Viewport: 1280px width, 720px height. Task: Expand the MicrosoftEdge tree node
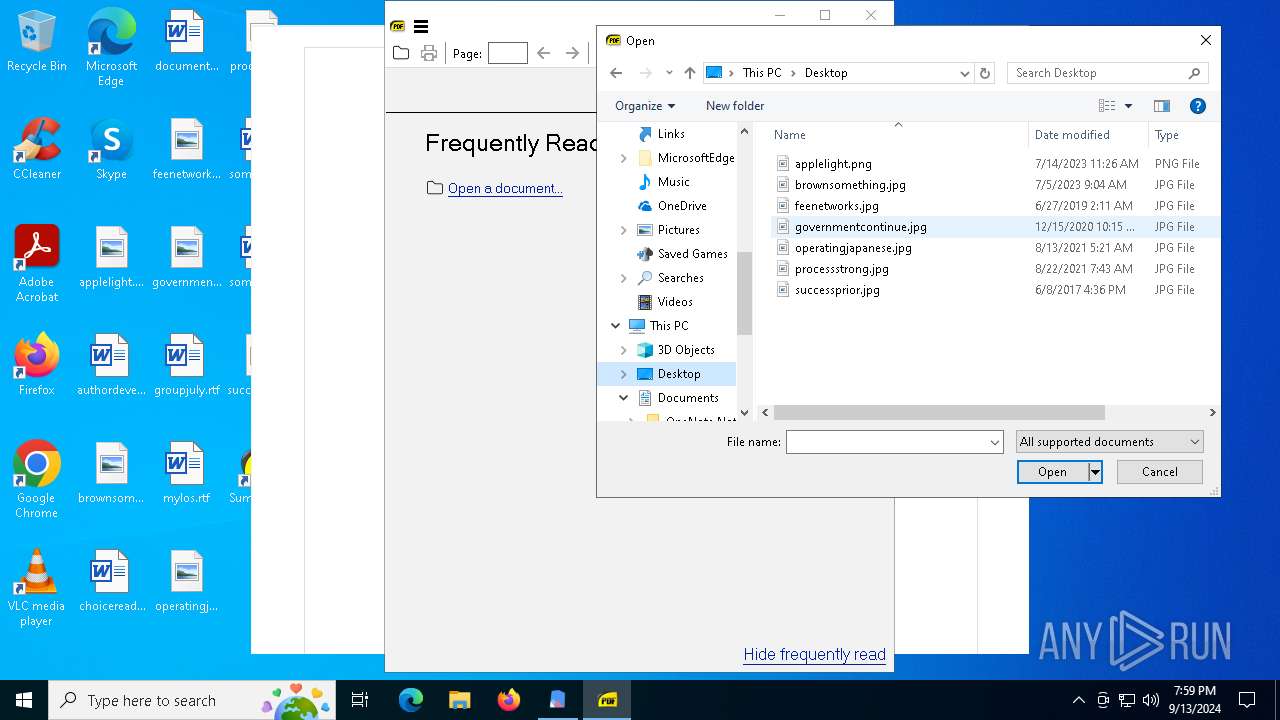coord(624,158)
